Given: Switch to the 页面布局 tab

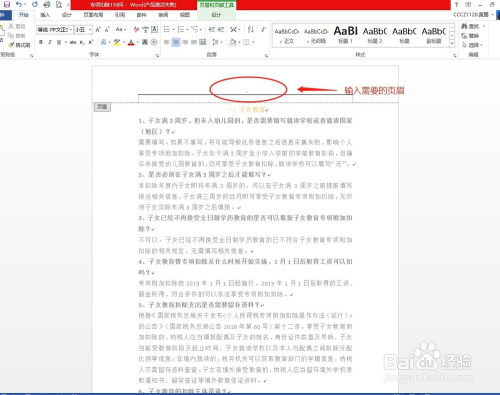Looking at the screenshot, I should (x=93, y=15).
